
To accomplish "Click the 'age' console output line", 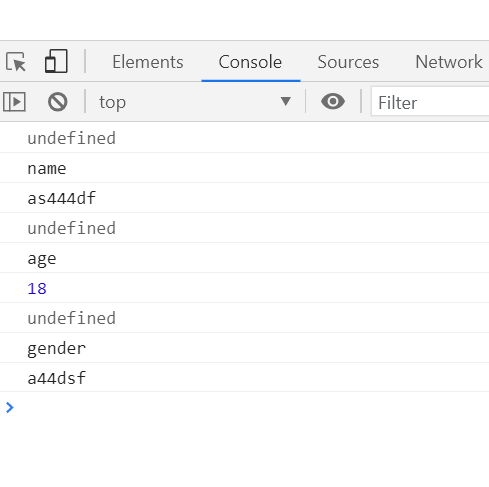I will click(x=42, y=259).
